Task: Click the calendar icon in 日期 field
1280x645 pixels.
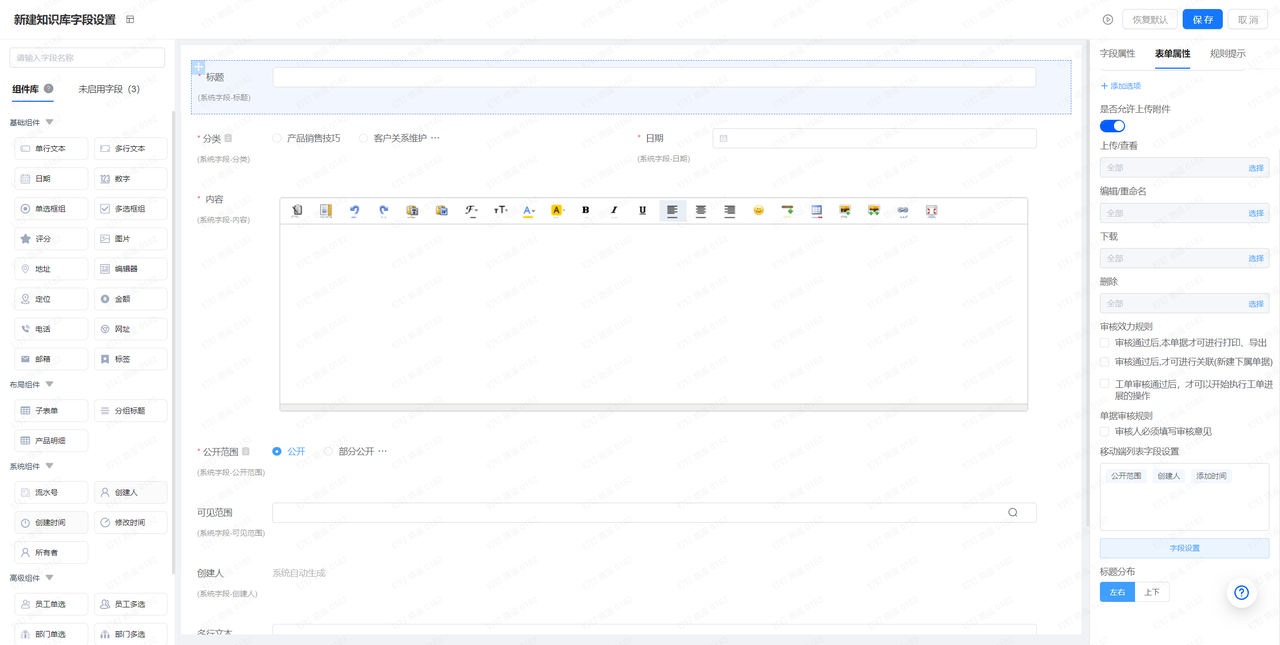Action: (724, 138)
